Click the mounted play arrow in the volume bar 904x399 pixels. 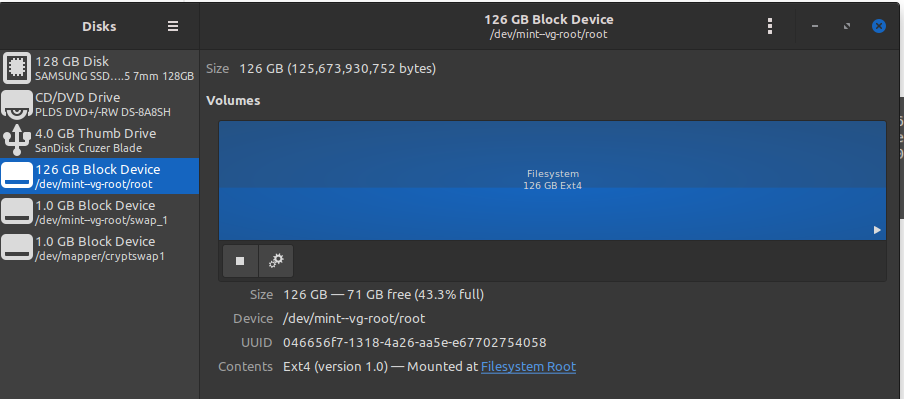click(x=877, y=230)
